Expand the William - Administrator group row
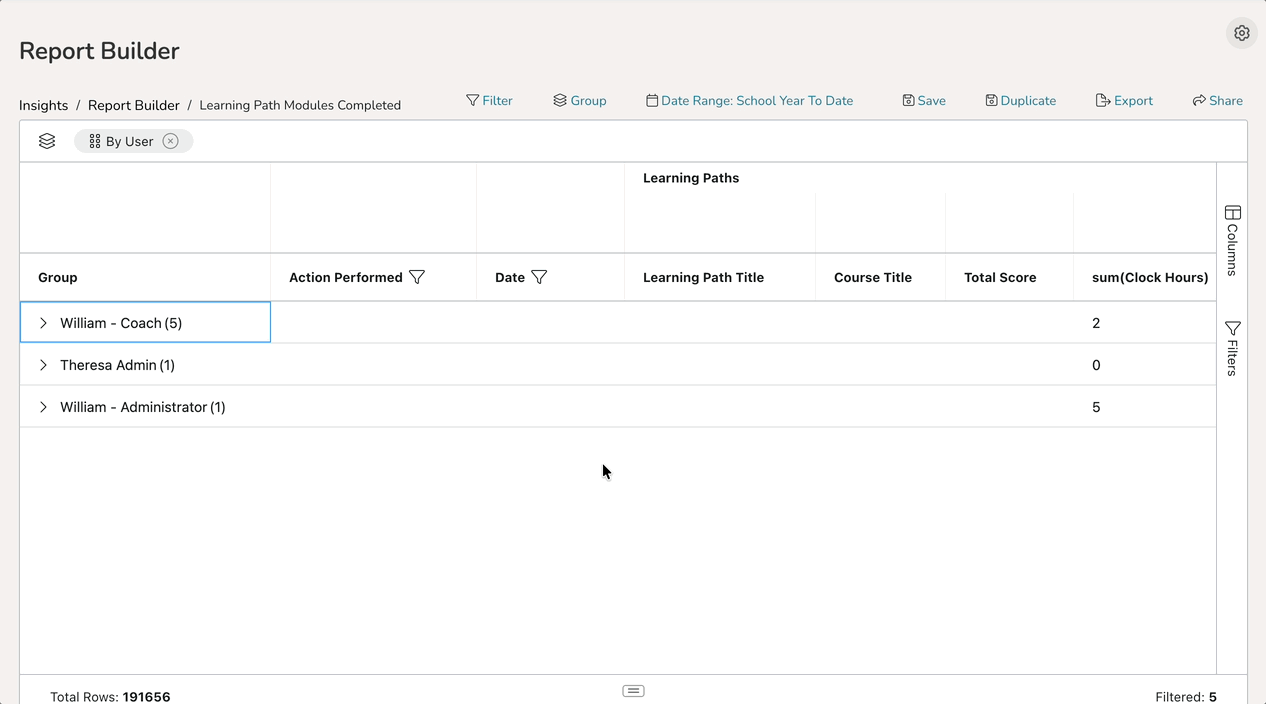Image resolution: width=1266 pixels, height=704 pixels. coord(43,407)
